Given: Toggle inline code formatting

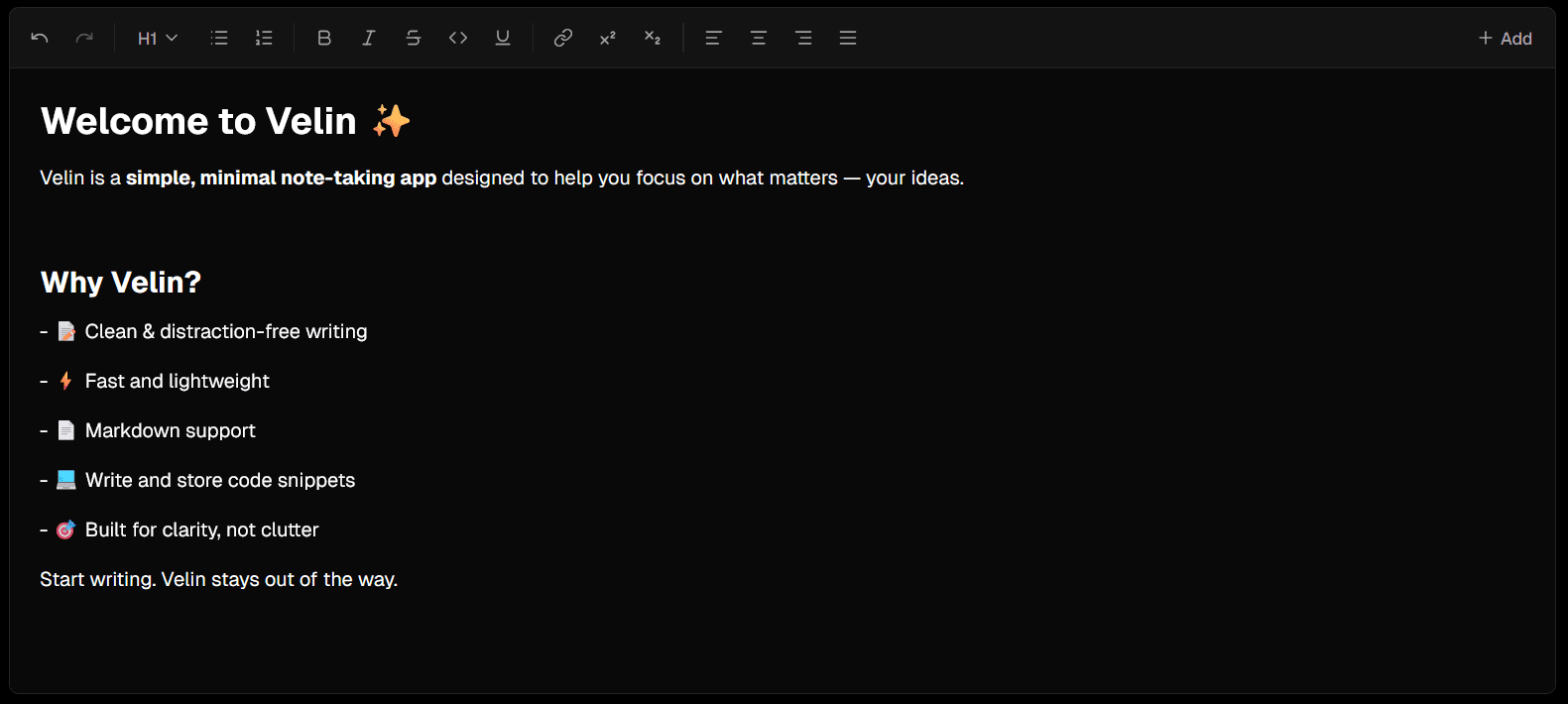Looking at the screenshot, I should pyautogui.click(x=458, y=38).
